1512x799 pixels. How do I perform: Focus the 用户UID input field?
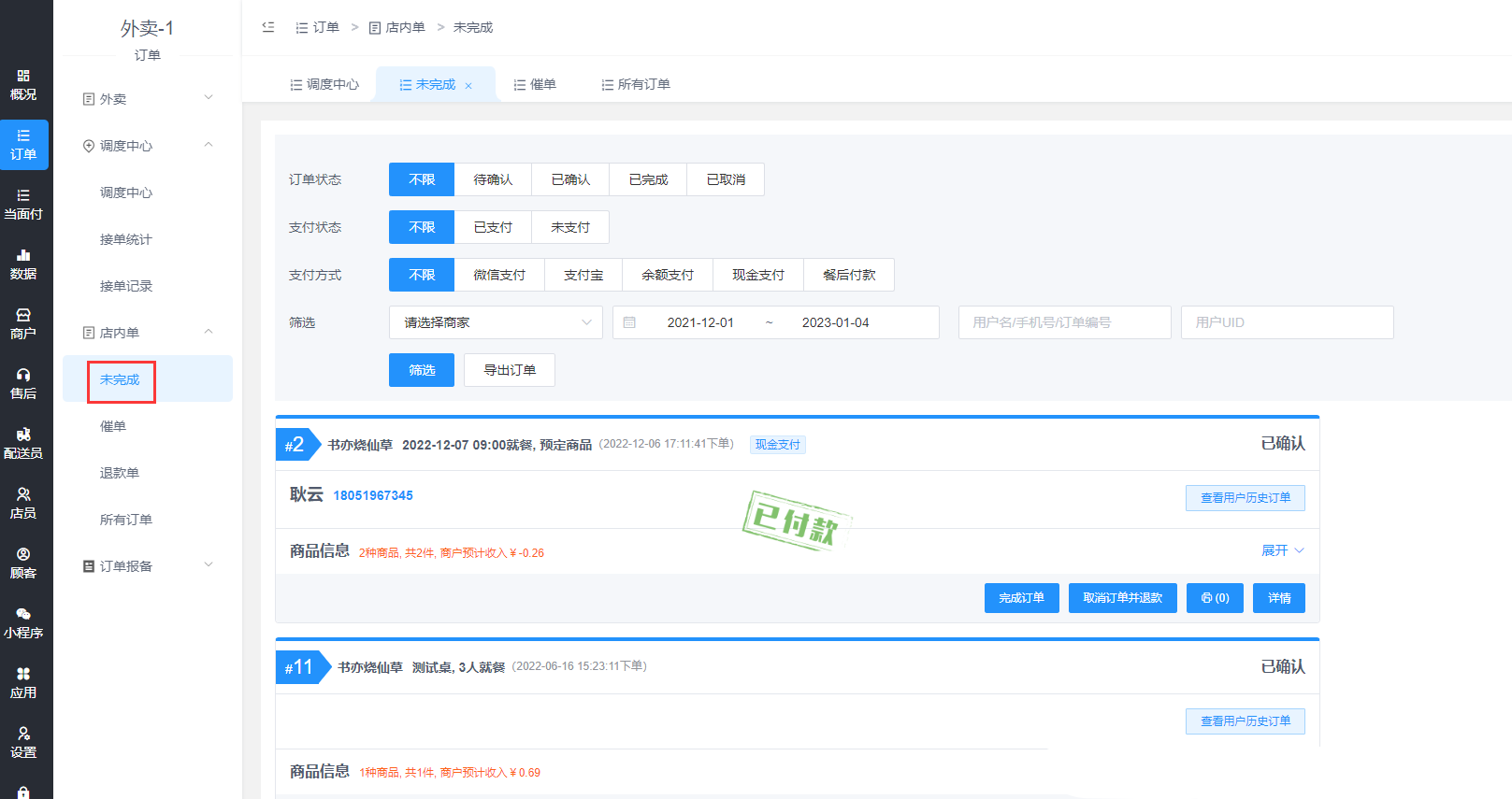click(1287, 322)
